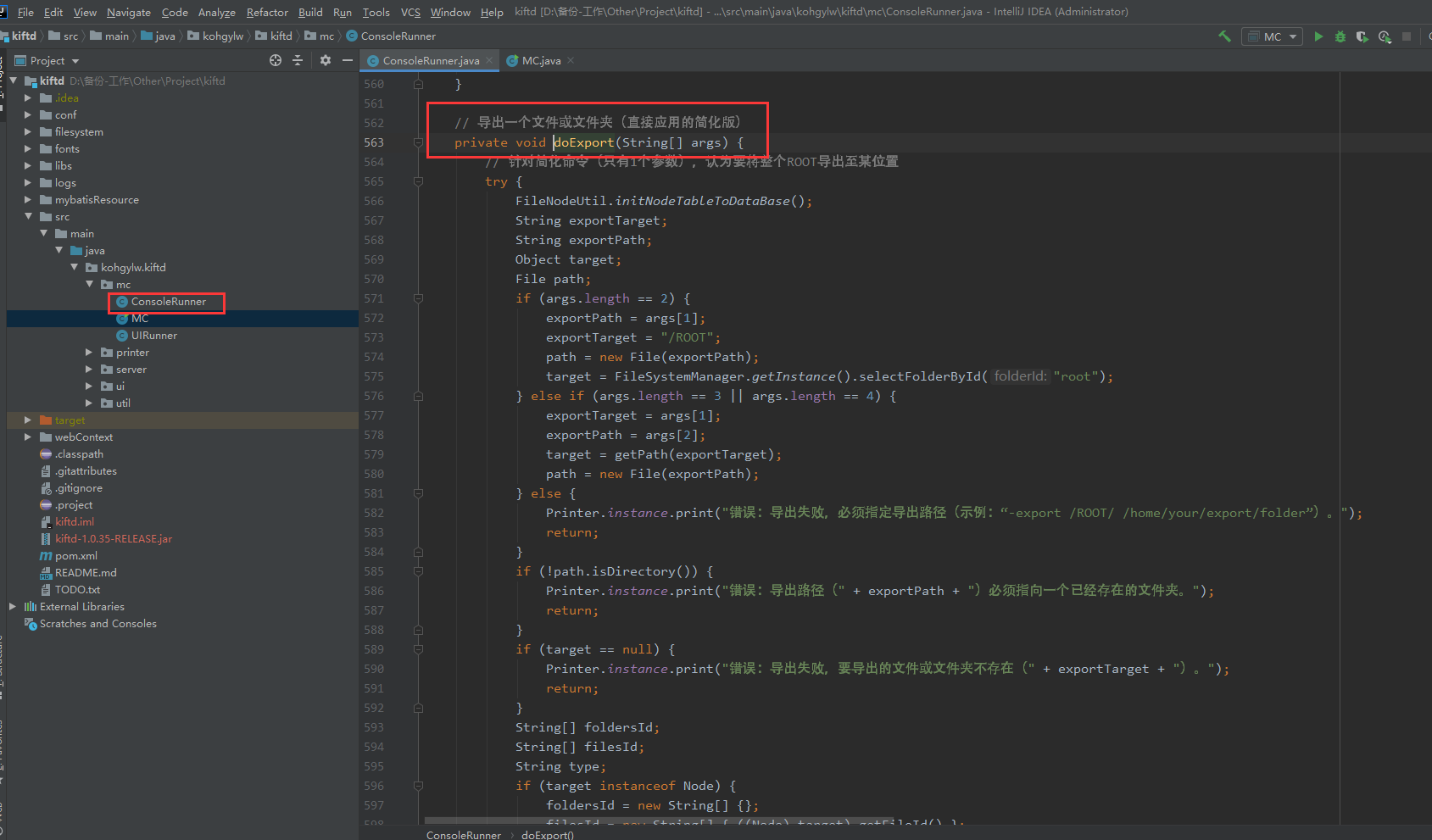Toggle the fold marker at line 585
Image resolution: width=1432 pixels, height=840 pixels.
[418, 571]
